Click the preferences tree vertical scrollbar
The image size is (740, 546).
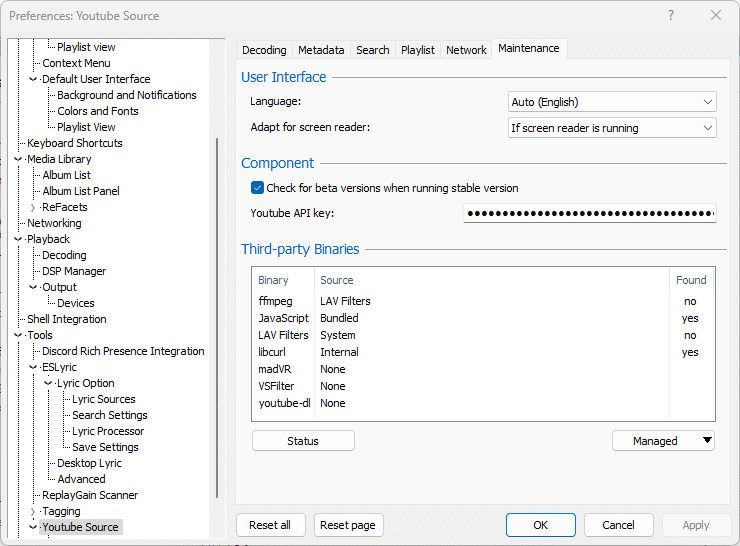pos(217,317)
